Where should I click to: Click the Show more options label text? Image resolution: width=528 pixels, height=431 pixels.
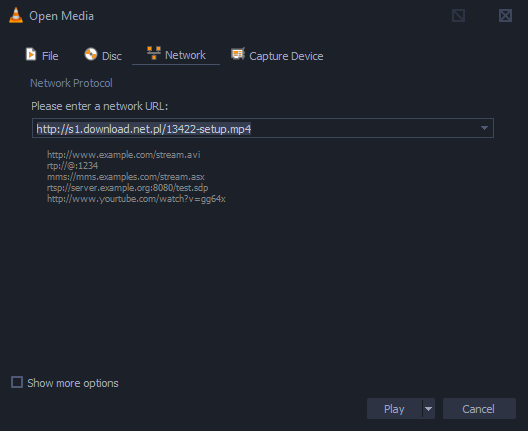coord(73,383)
